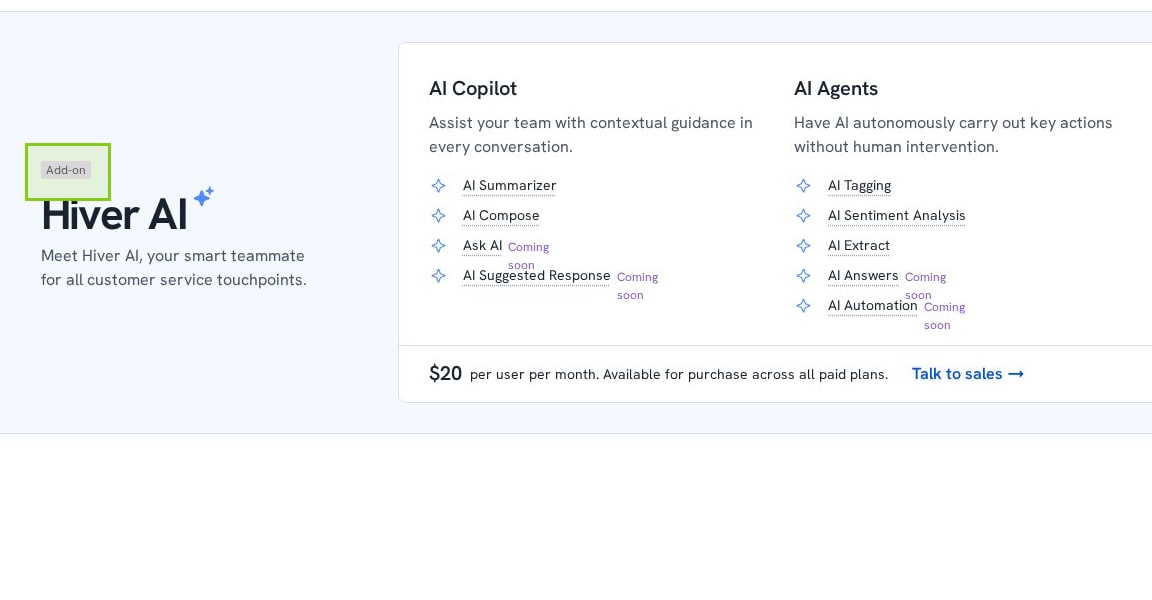
Task: Select the AI Sentiment Analysis feature label
Action: tap(896, 216)
